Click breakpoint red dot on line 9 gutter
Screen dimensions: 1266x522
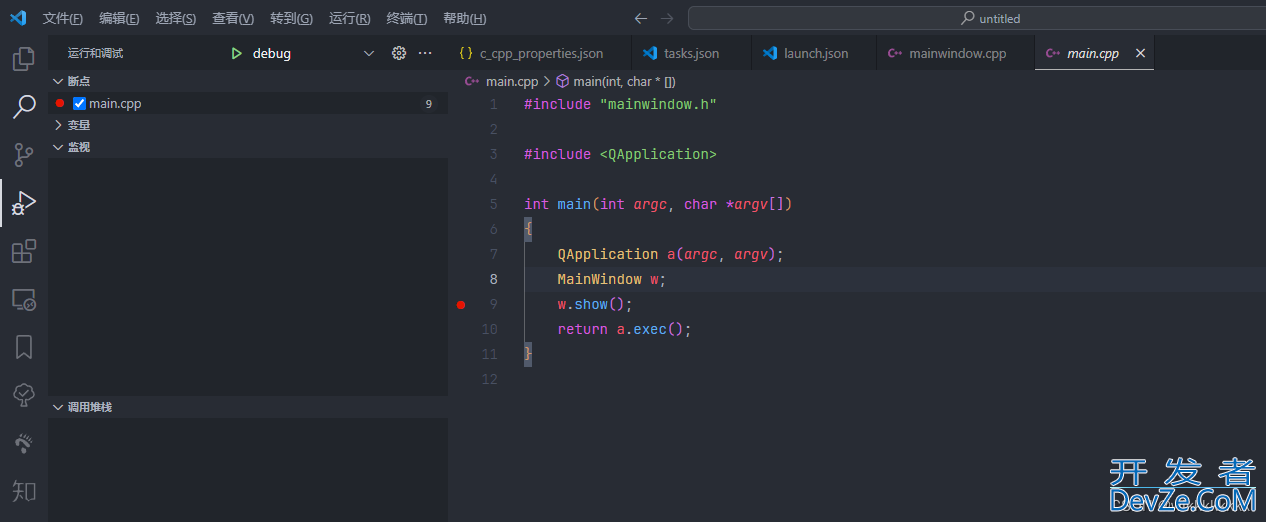click(461, 304)
